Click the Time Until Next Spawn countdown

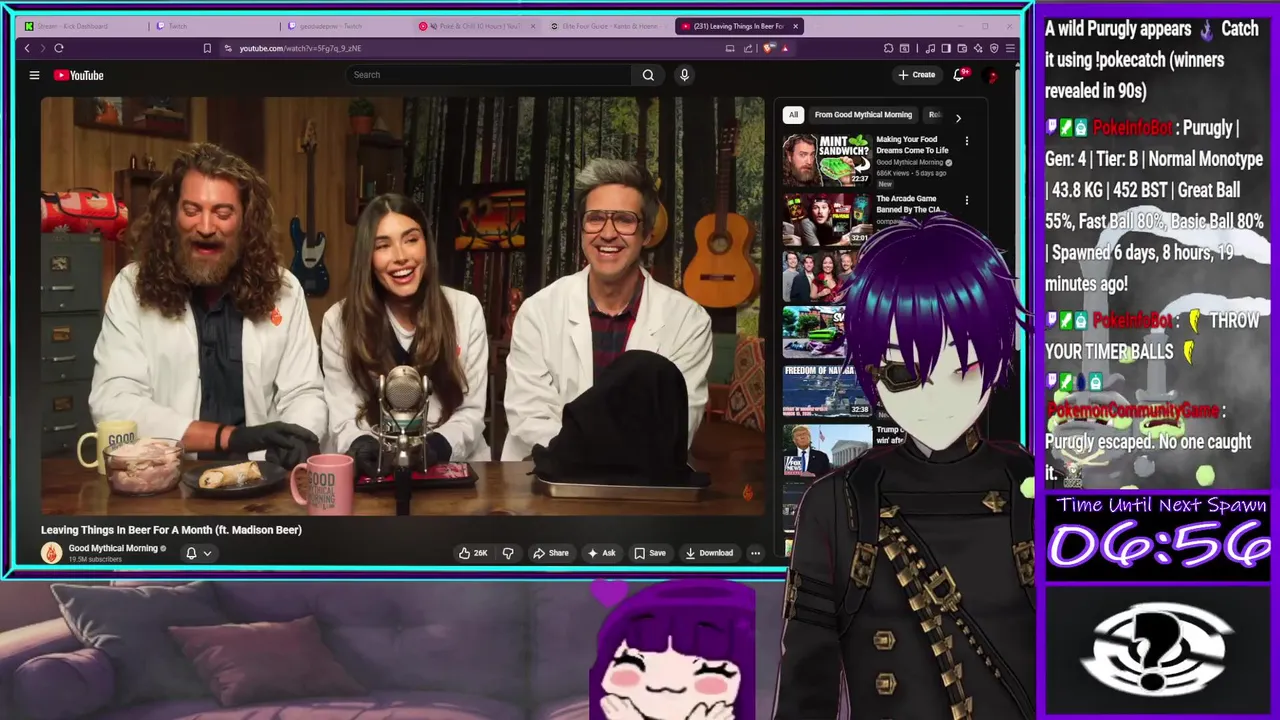click(1159, 546)
